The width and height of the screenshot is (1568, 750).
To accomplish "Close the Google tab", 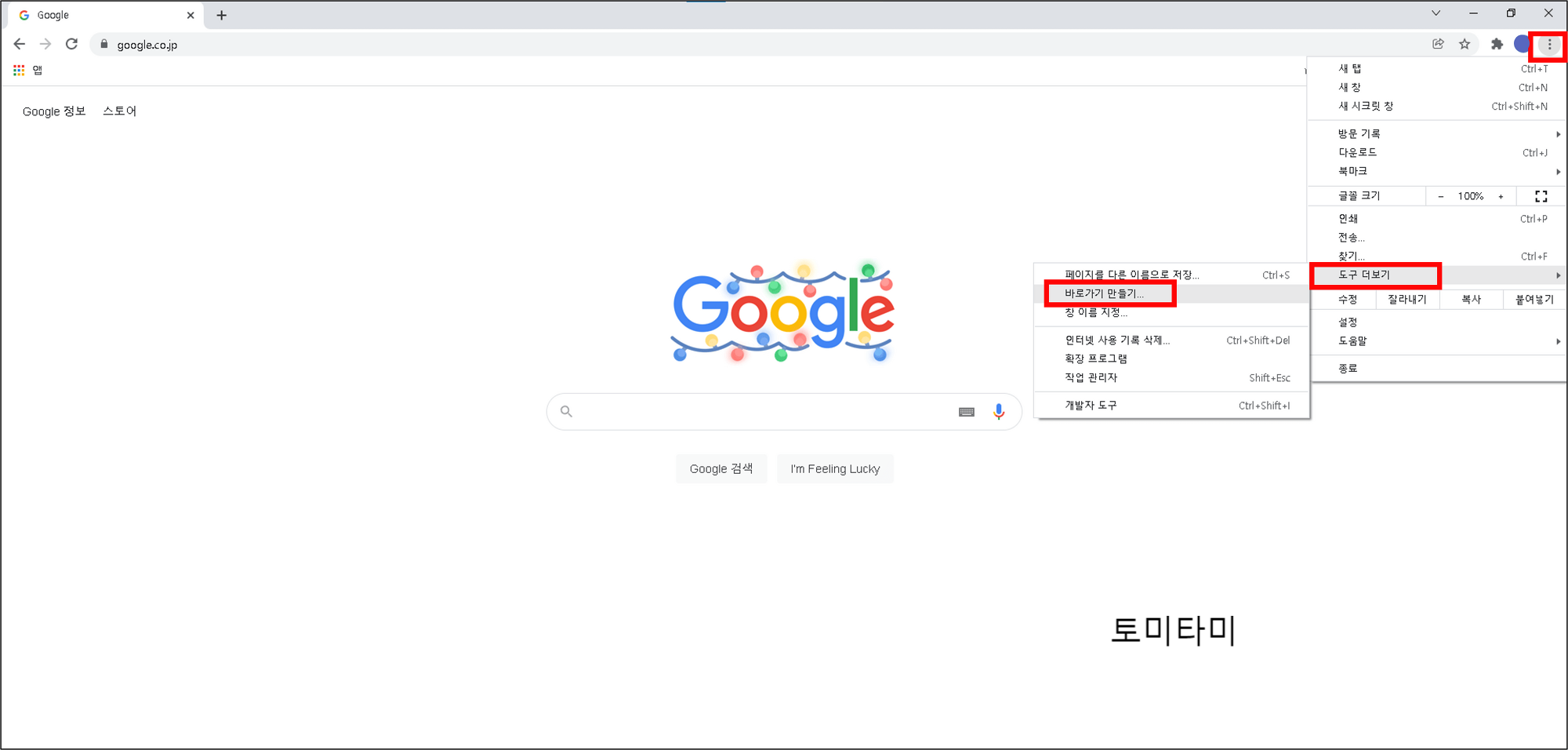I will pos(191,15).
